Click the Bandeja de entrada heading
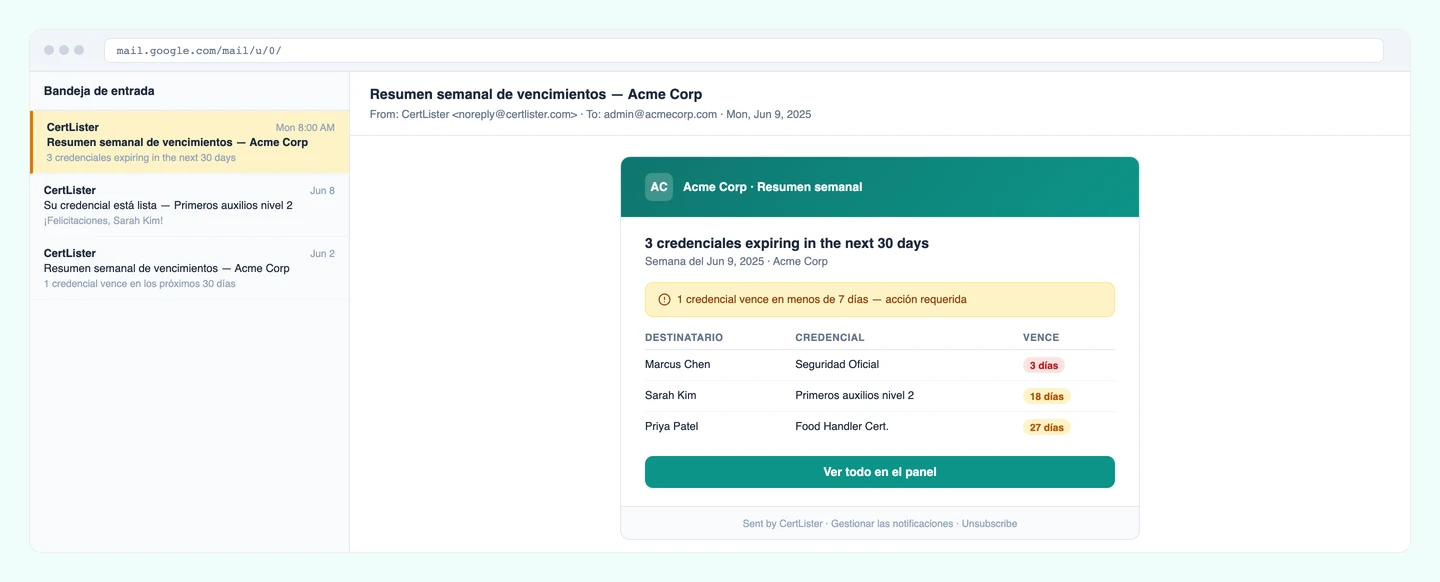 tap(99, 91)
